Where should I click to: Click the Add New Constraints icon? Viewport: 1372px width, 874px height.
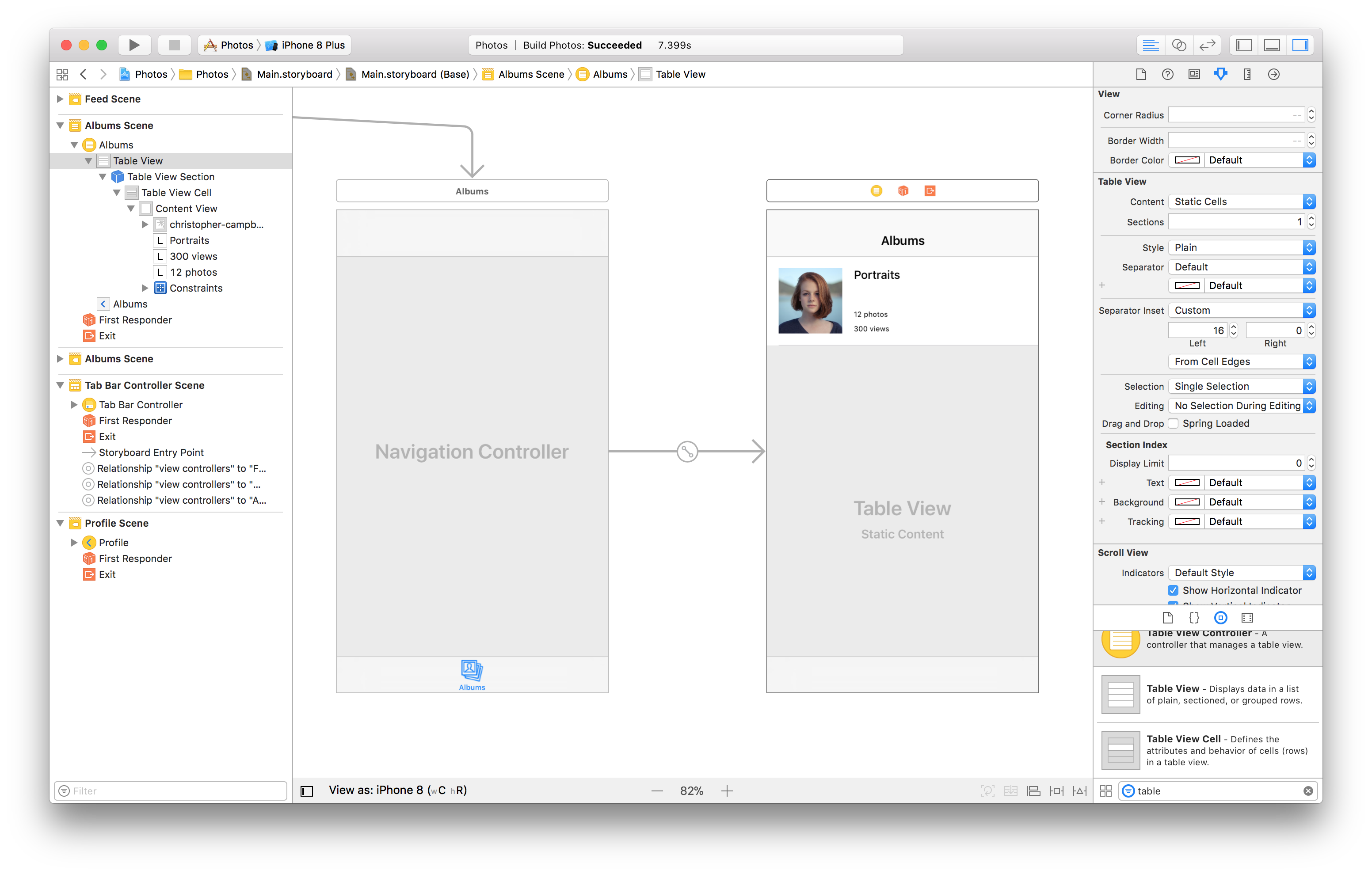click(1056, 790)
